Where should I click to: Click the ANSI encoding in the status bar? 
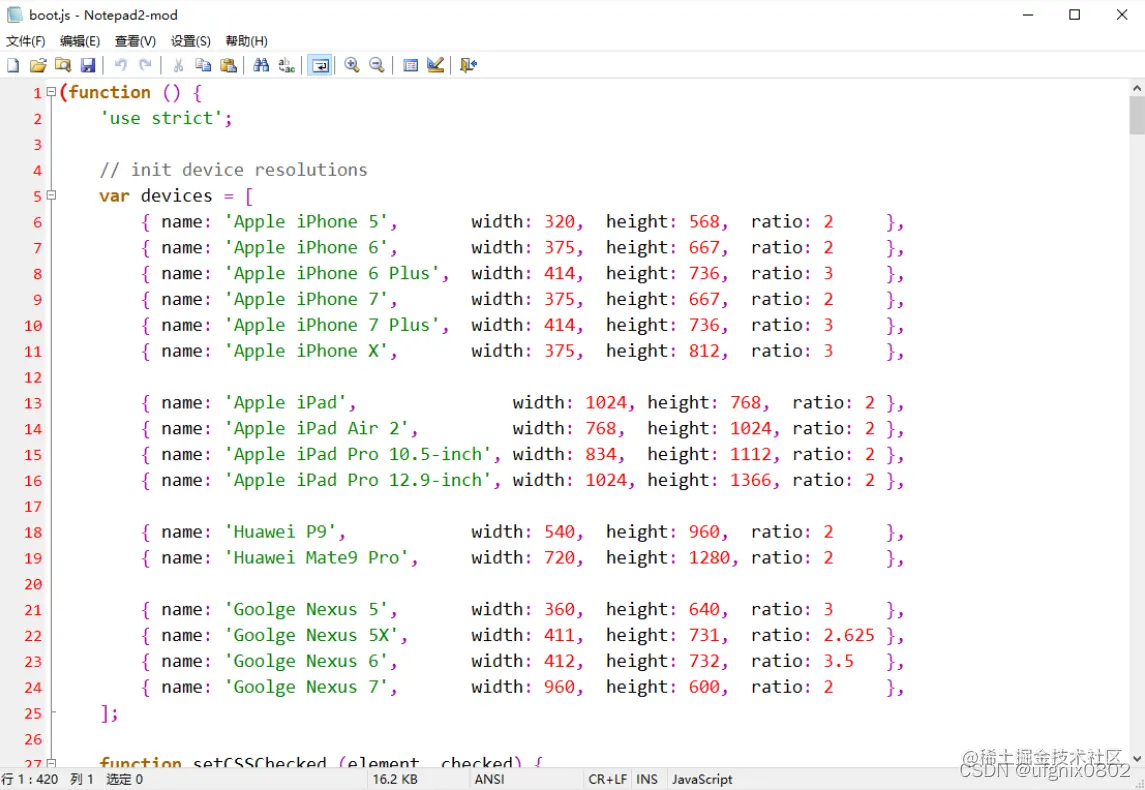(x=489, y=779)
